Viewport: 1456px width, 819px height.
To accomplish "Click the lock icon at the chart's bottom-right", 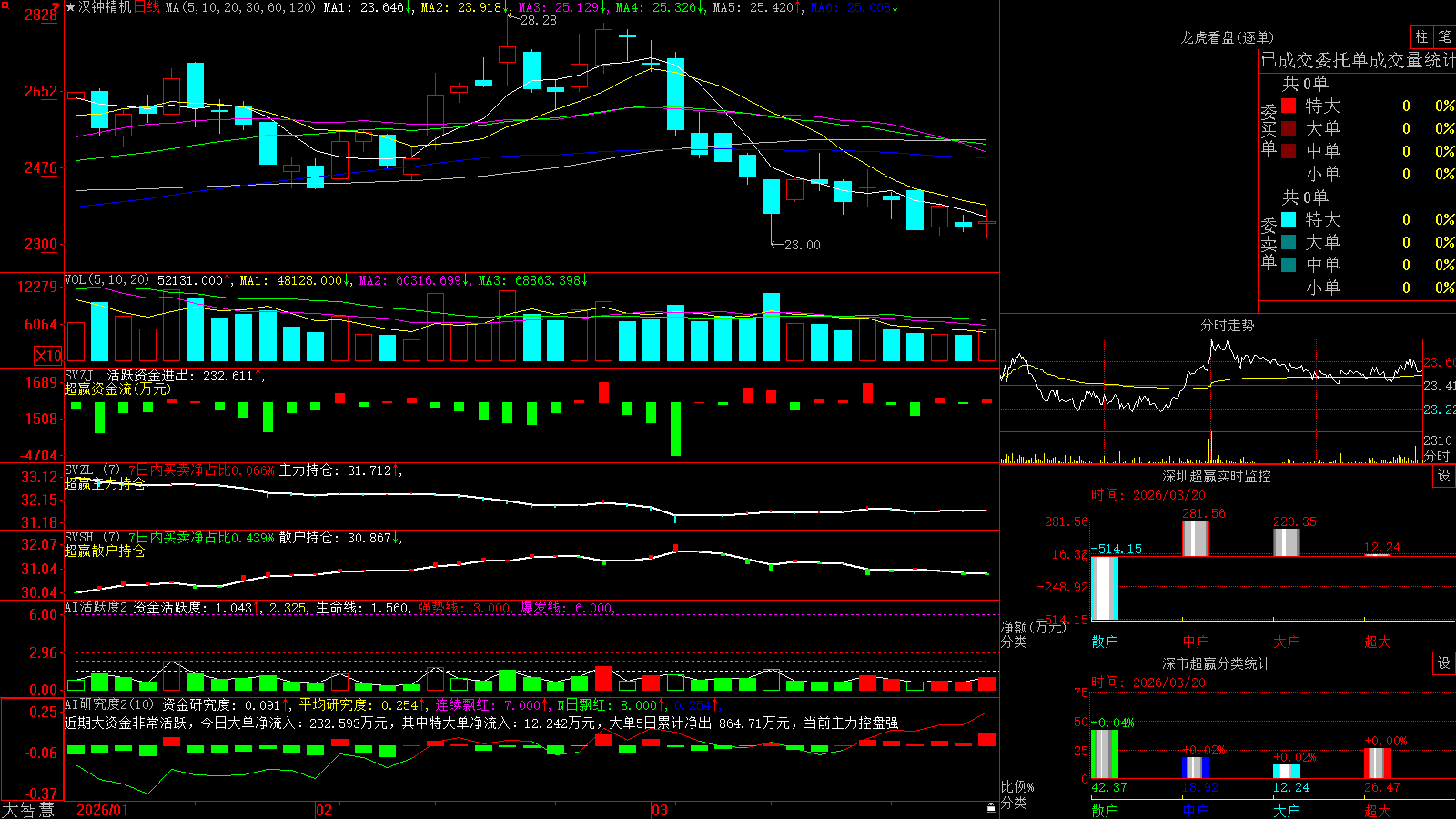I will (991, 808).
